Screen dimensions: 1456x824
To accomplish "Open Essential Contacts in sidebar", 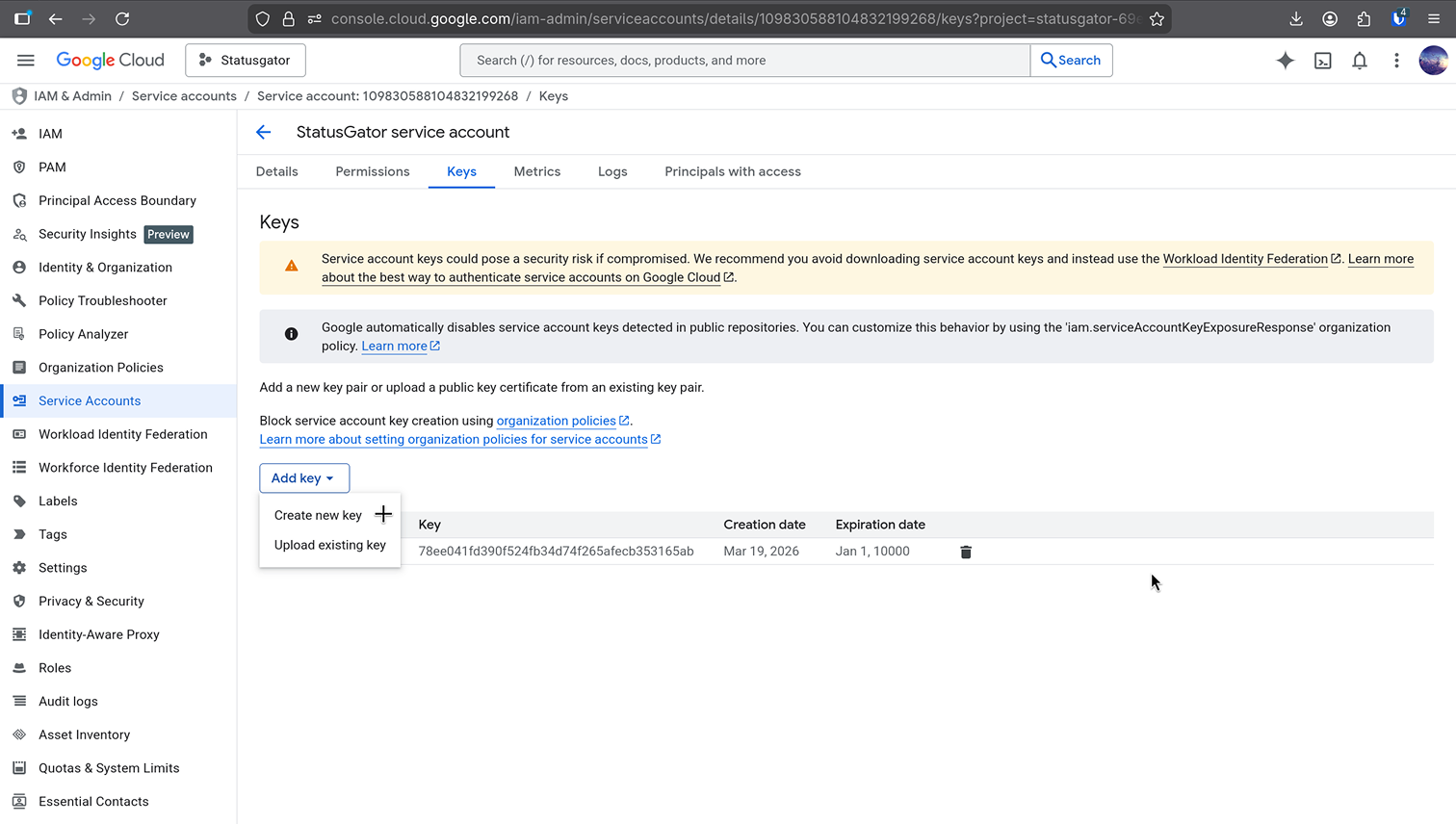I will point(118,802).
